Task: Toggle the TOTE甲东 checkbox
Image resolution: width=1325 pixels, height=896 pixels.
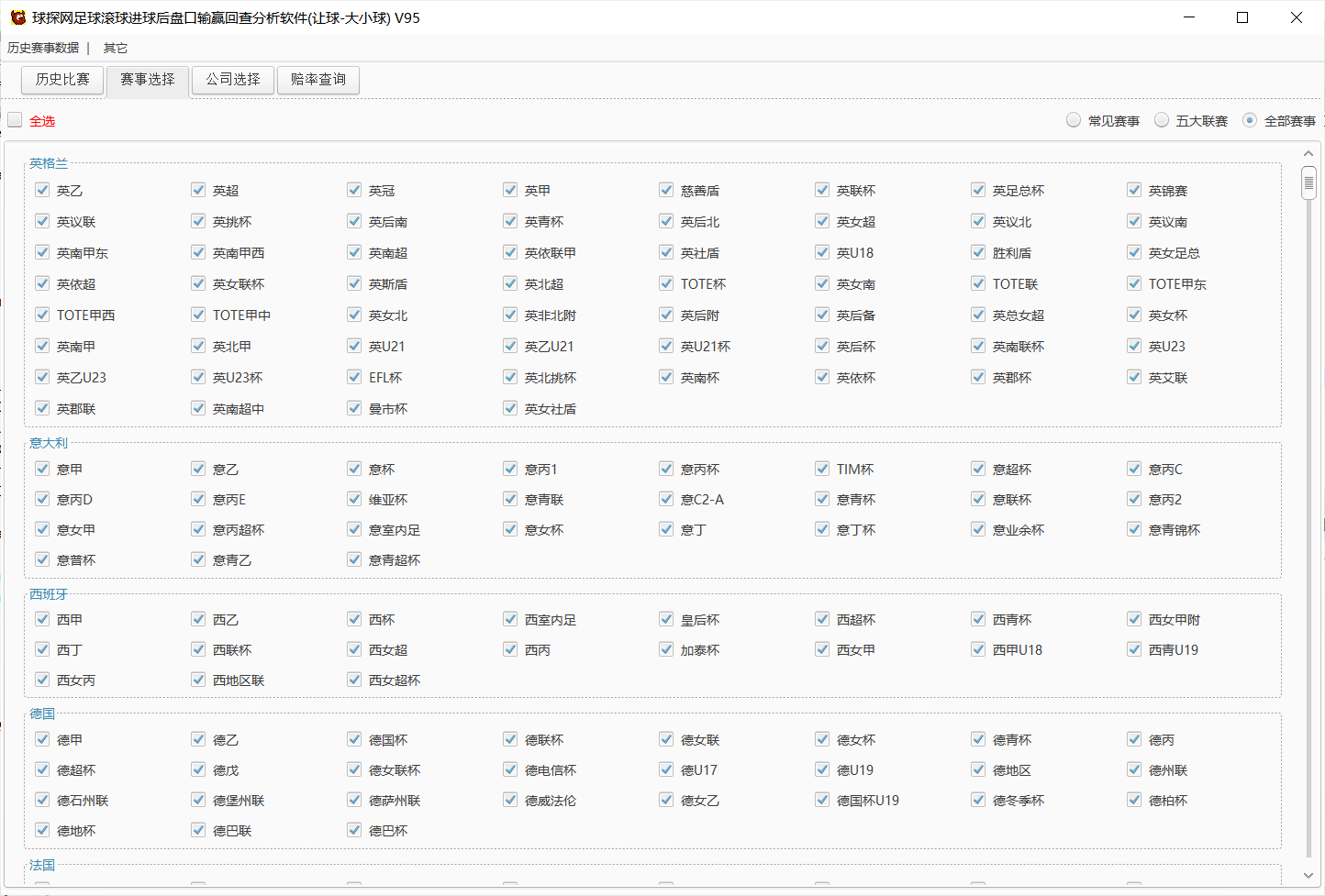Action: pyautogui.click(x=1134, y=283)
